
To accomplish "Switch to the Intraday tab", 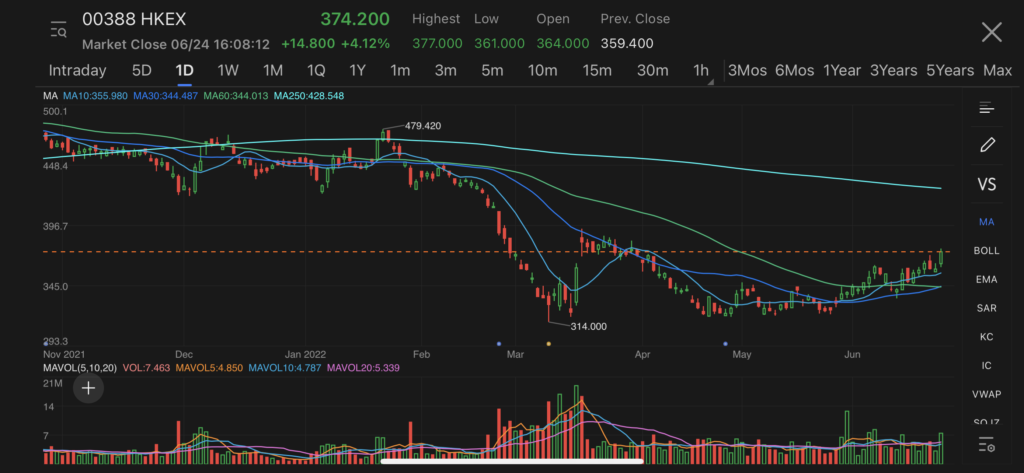I will 77,71.
